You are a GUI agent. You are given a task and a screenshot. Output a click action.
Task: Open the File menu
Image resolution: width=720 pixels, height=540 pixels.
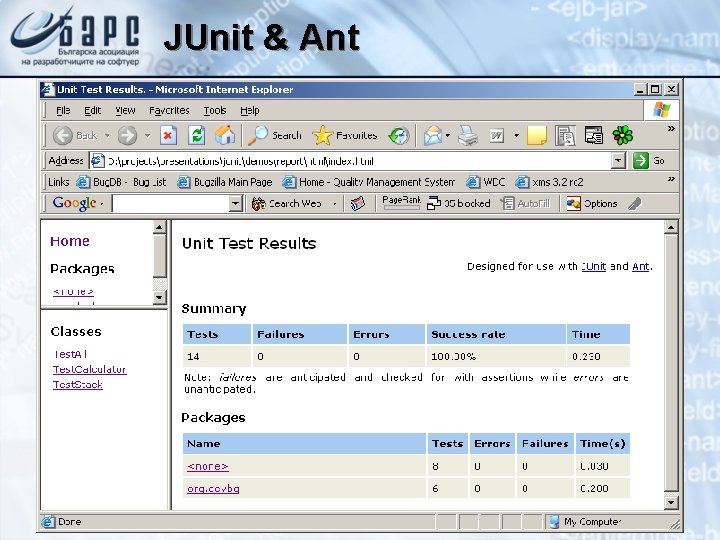coord(63,111)
